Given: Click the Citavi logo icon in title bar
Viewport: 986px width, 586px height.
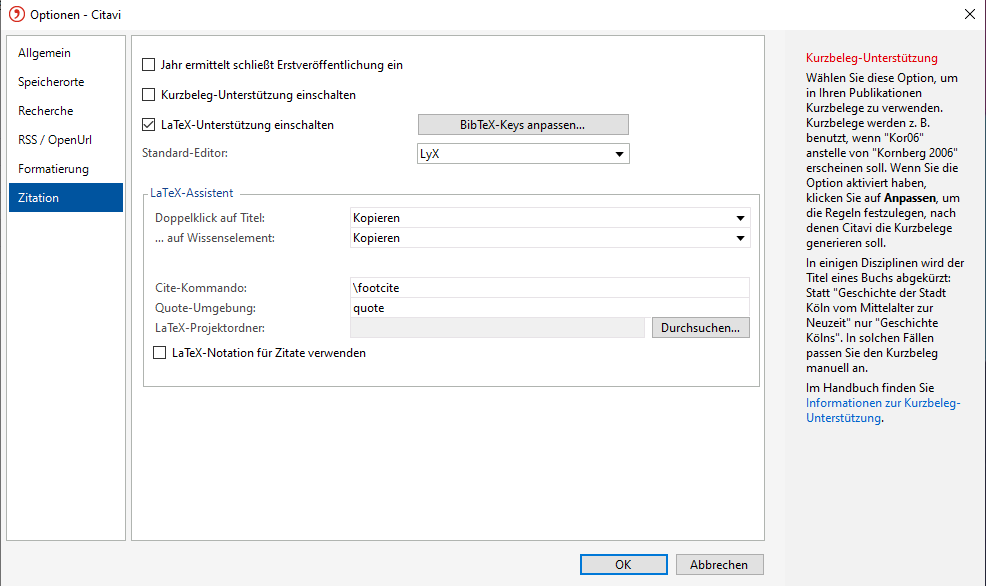Looking at the screenshot, I should pyautogui.click(x=17, y=14).
